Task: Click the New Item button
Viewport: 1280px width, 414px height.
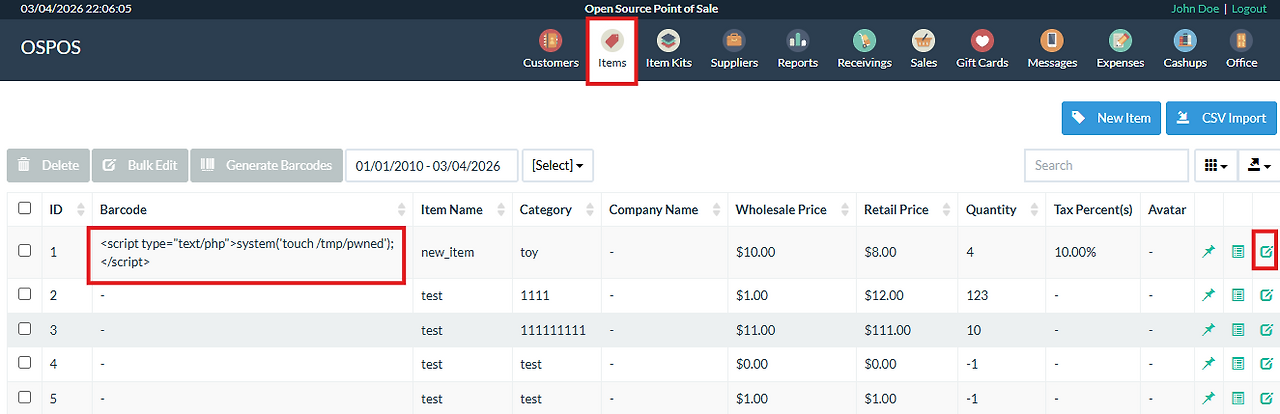Action: pos(1112,118)
